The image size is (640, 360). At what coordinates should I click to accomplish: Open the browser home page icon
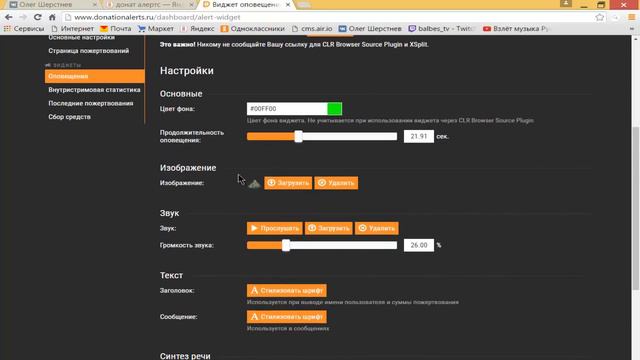pos(52,17)
